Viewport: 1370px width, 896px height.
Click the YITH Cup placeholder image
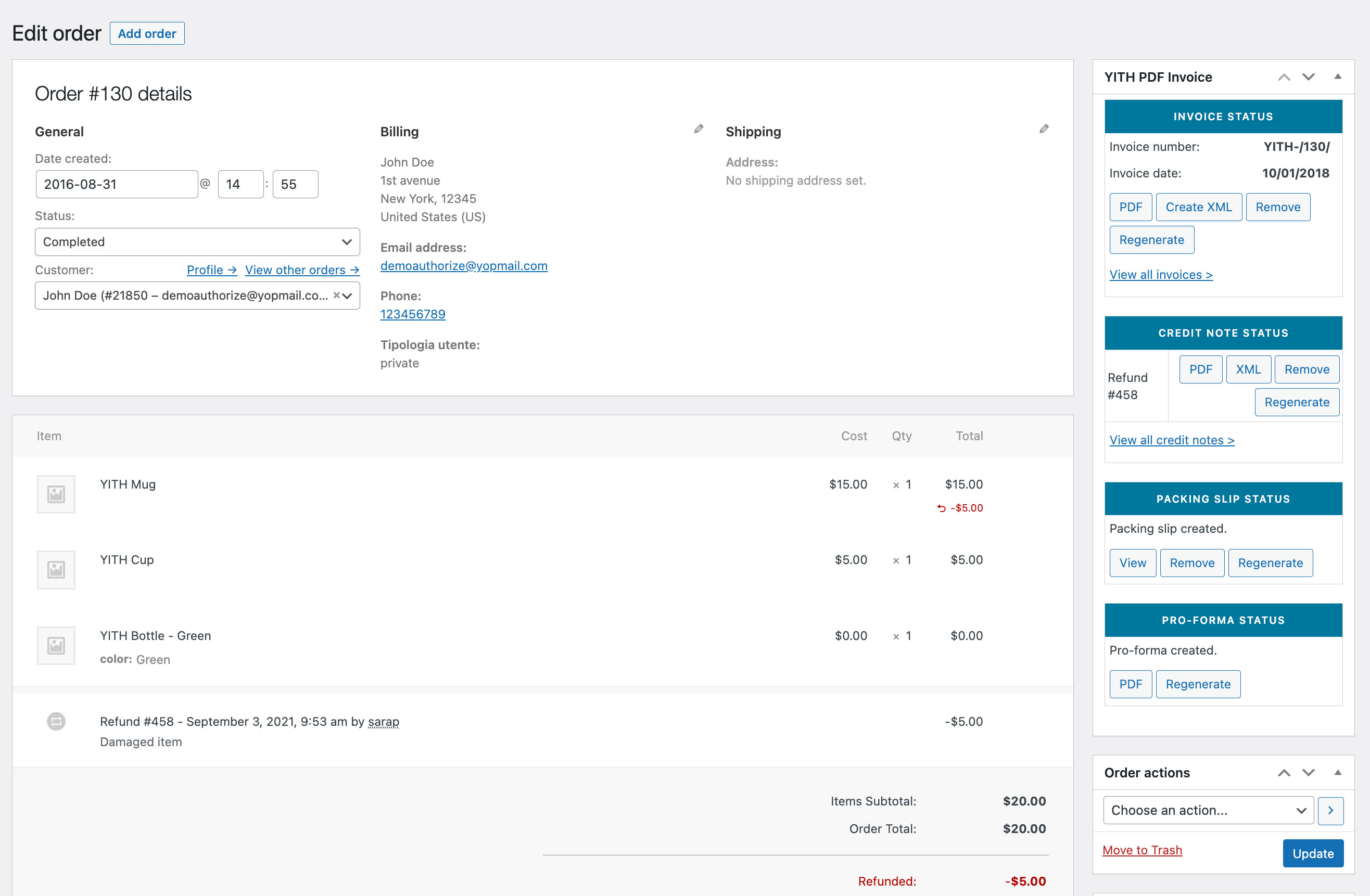(56, 570)
